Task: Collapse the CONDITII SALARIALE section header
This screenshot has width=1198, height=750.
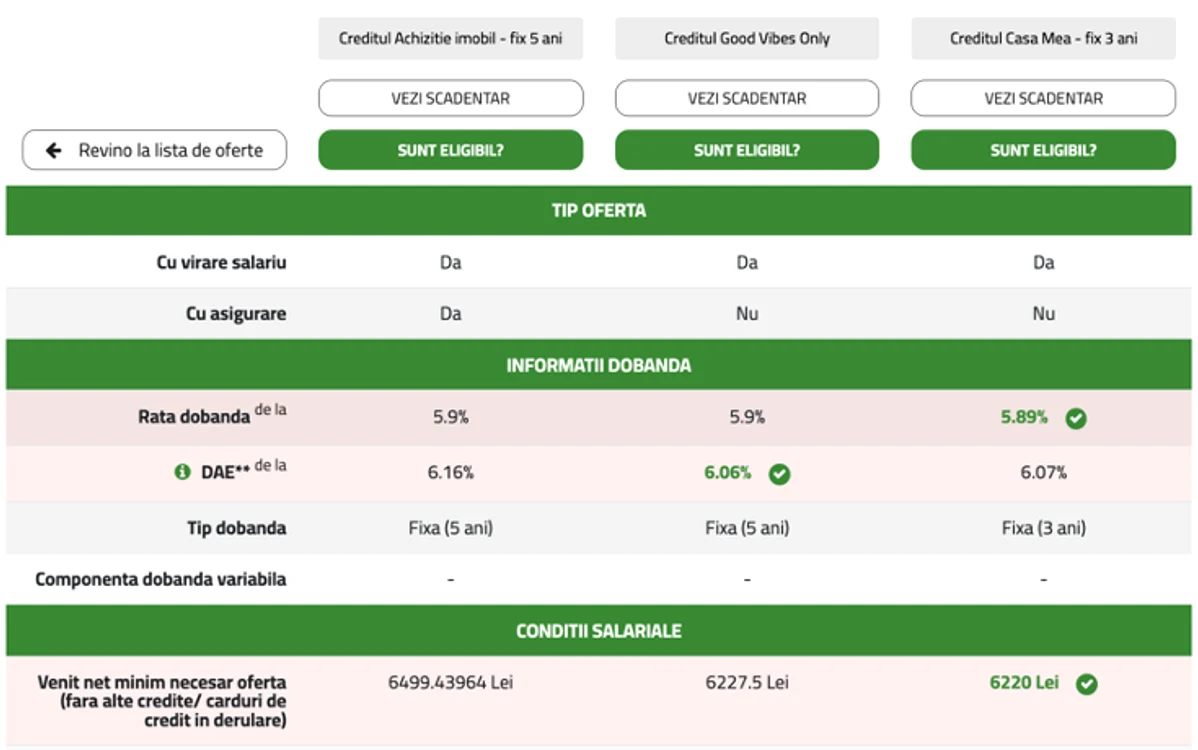Action: [599, 631]
